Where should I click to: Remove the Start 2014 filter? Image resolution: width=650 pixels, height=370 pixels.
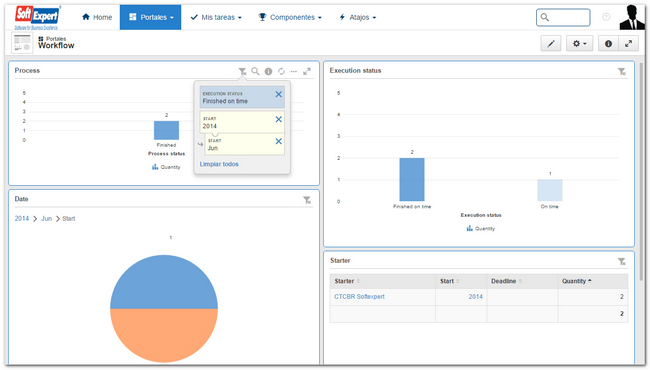tap(279, 119)
